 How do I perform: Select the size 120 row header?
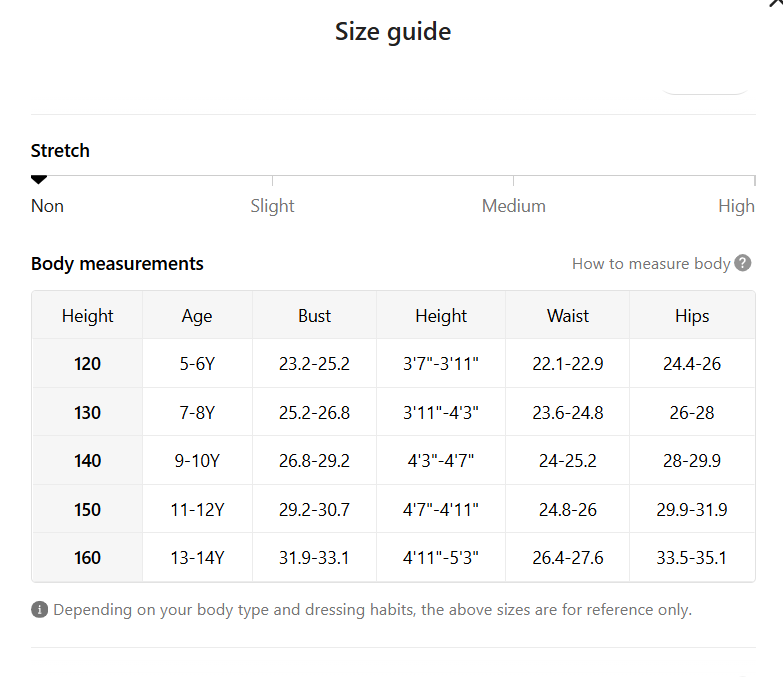pyautogui.click(x=87, y=363)
